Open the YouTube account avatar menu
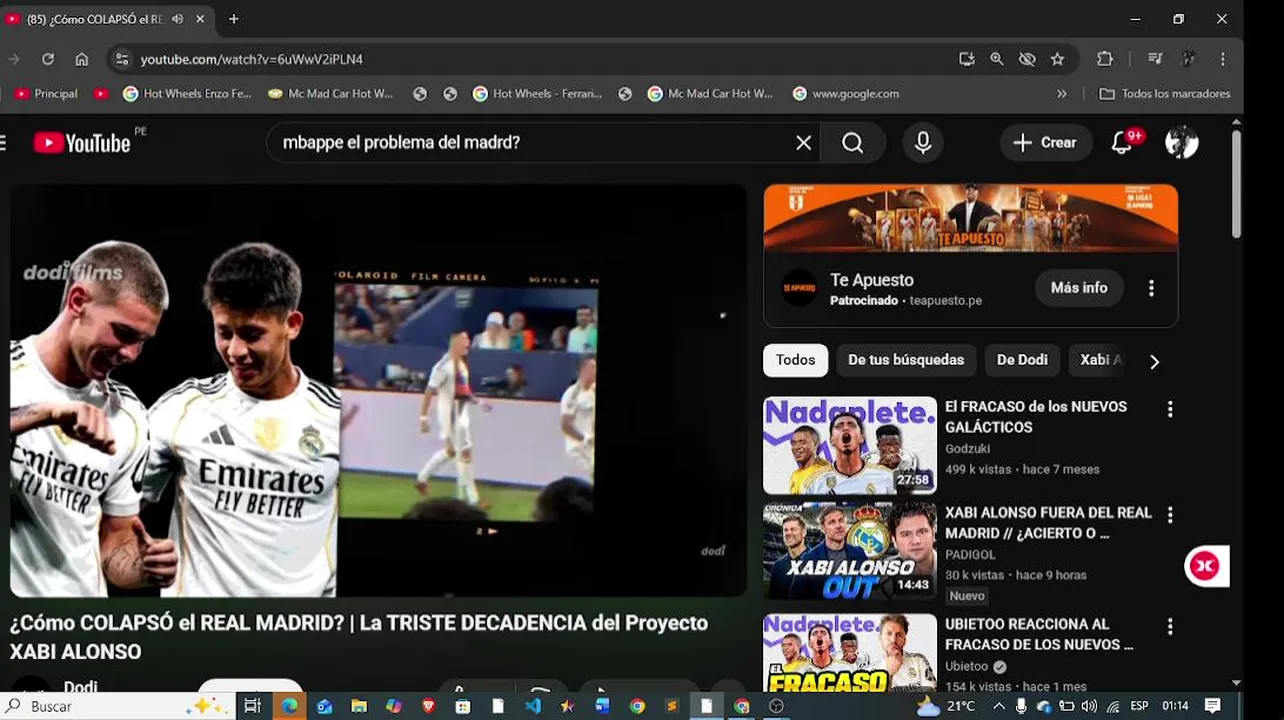Screen dimensions: 1284x720 (1182, 143)
